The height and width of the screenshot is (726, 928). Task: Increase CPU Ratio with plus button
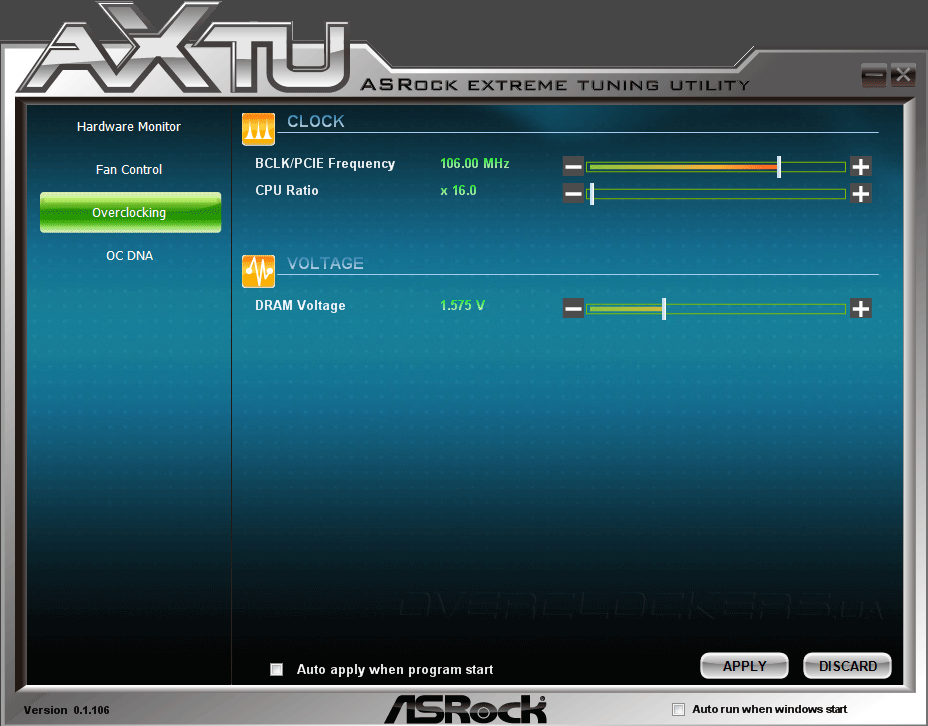click(861, 193)
